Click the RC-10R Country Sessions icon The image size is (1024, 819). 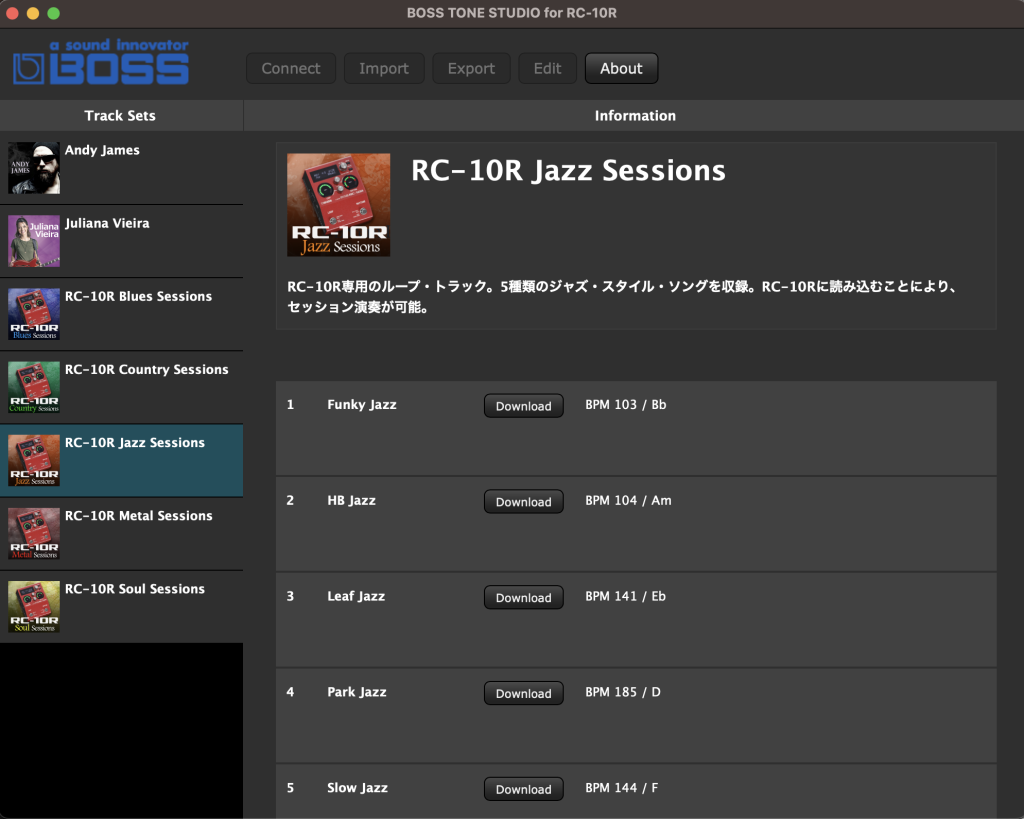tap(34, 387)
